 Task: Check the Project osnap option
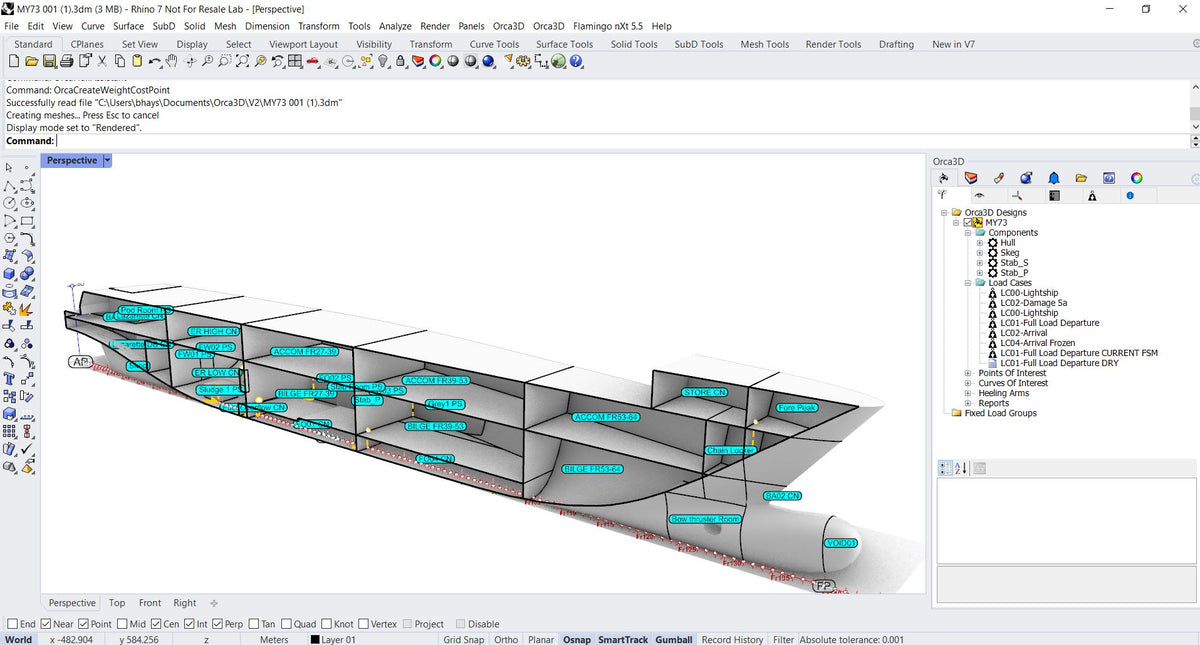[407, 623]
